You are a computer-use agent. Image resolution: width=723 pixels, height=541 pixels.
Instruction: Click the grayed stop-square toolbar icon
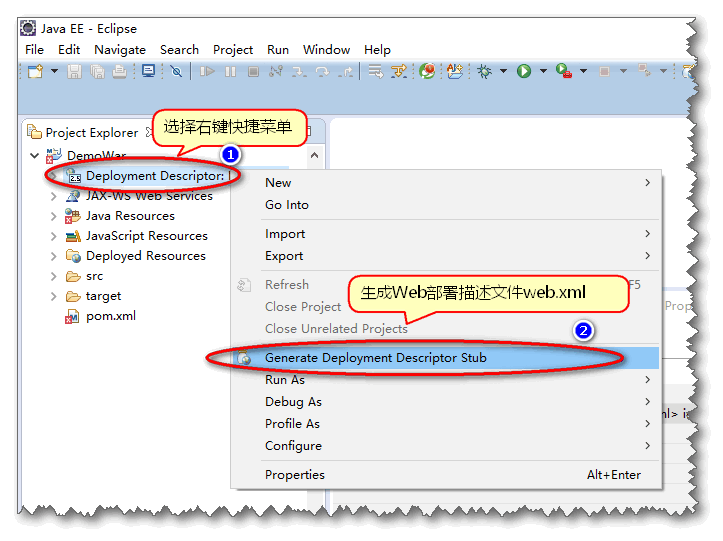click(604, 71)
